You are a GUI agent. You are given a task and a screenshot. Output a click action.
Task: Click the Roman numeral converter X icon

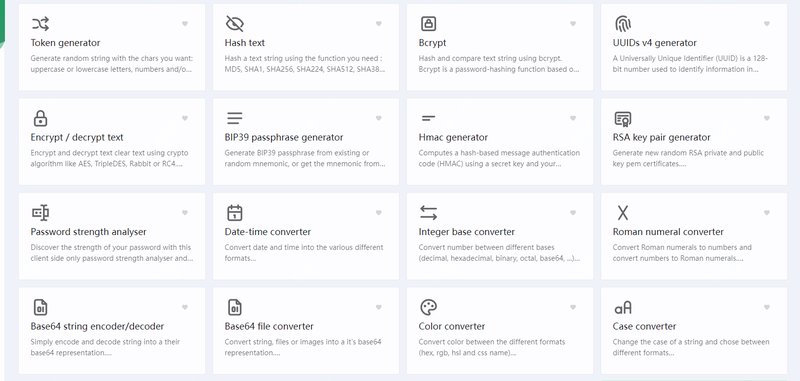[622, 213]
